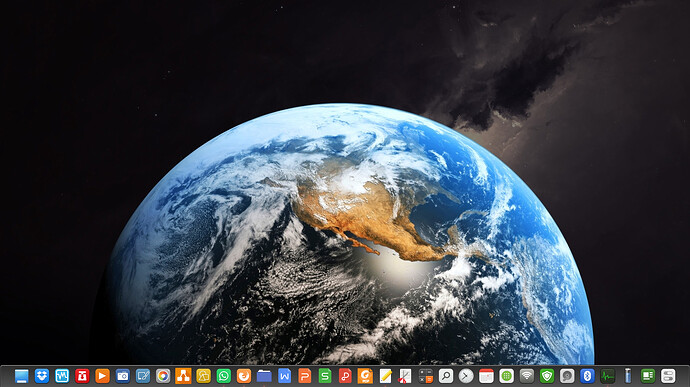The height and width of the screenshot is (387, 690).
Task: Open the drawing tablet pen app
Action: click(x=143, y=376)
